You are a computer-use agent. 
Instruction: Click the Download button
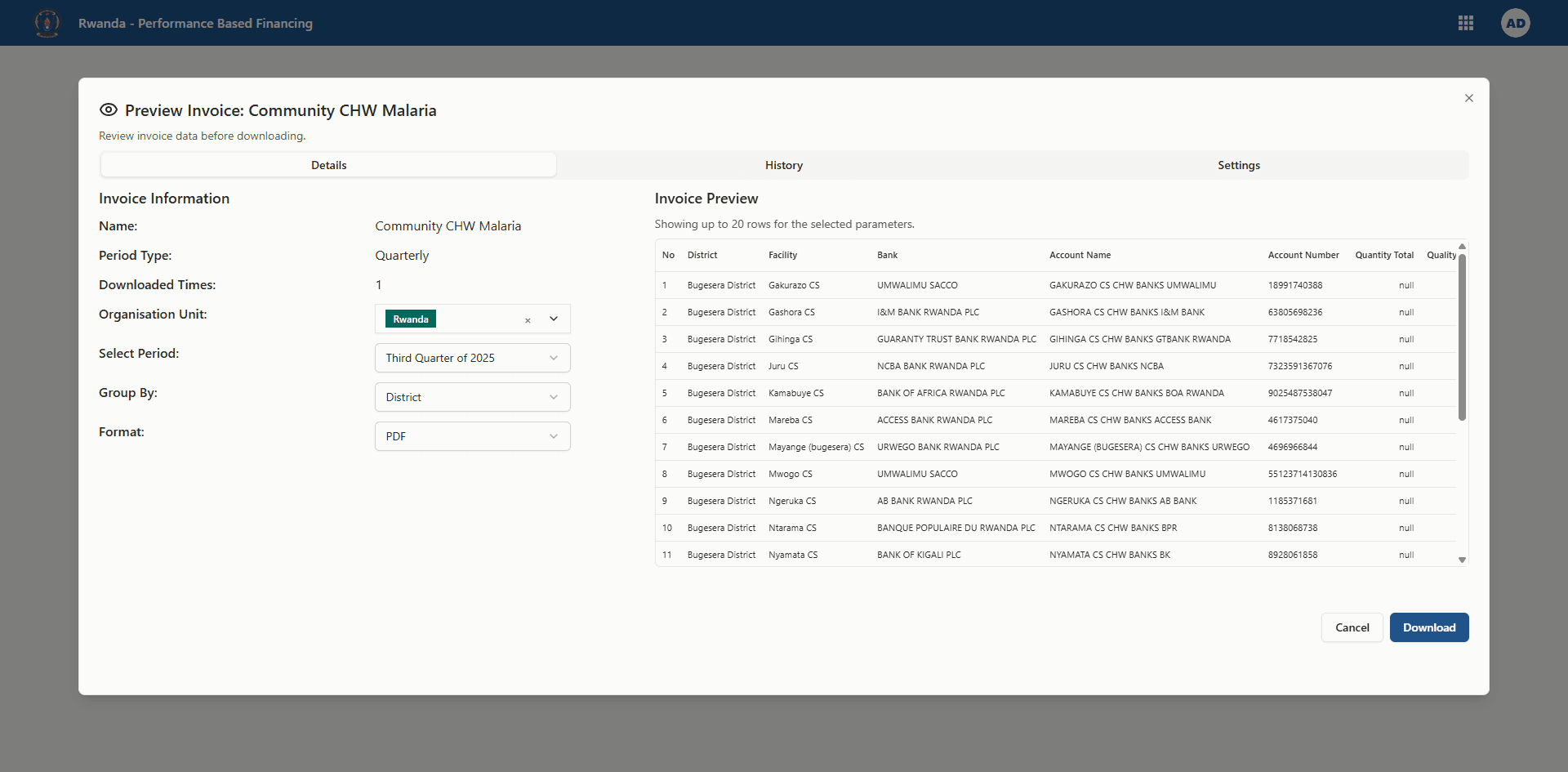pos(1429,627)
